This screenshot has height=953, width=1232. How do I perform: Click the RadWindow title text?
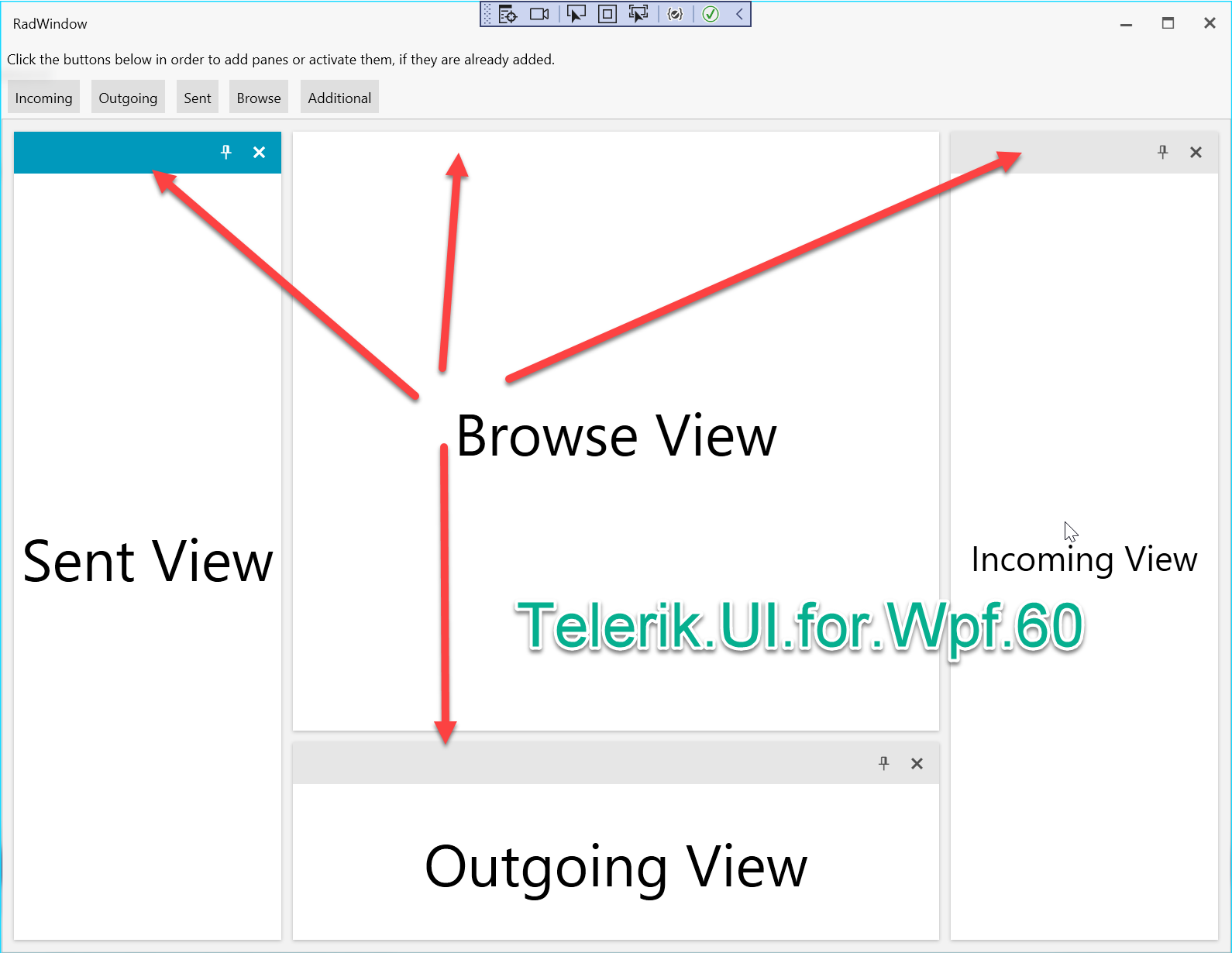pos(50,24)
